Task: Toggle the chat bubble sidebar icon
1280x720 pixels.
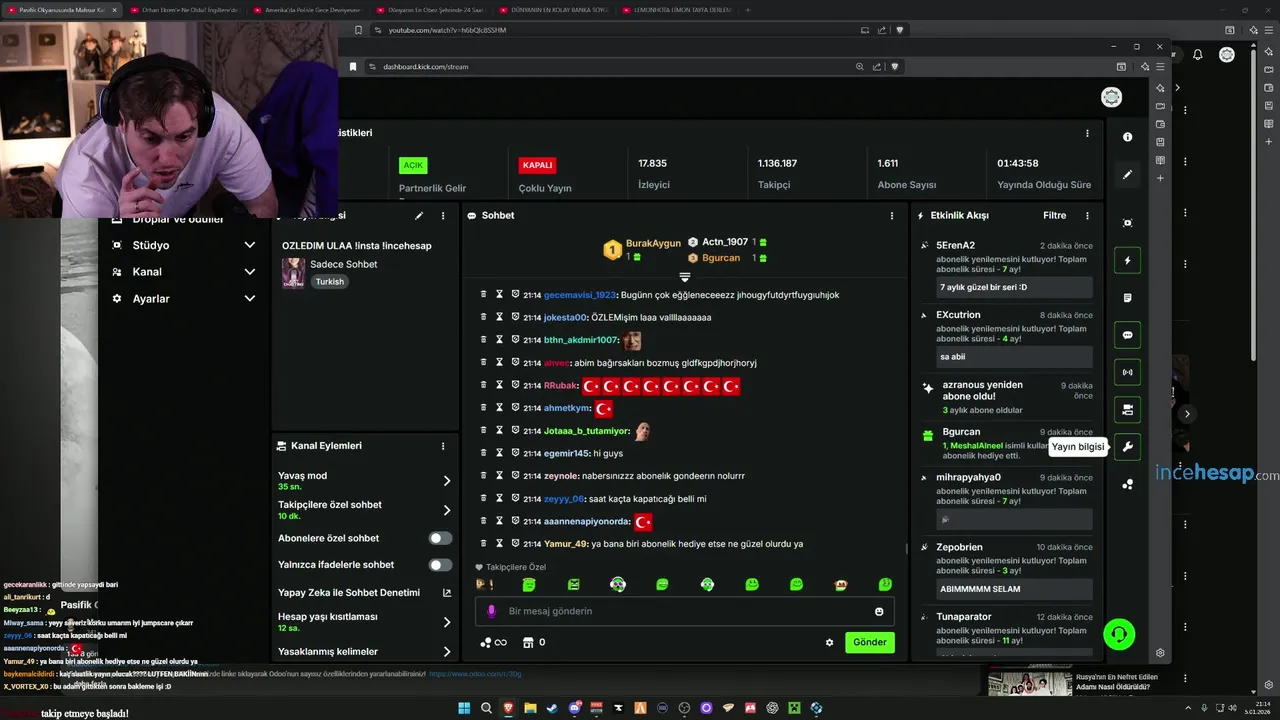Action: pos(1127,335)
